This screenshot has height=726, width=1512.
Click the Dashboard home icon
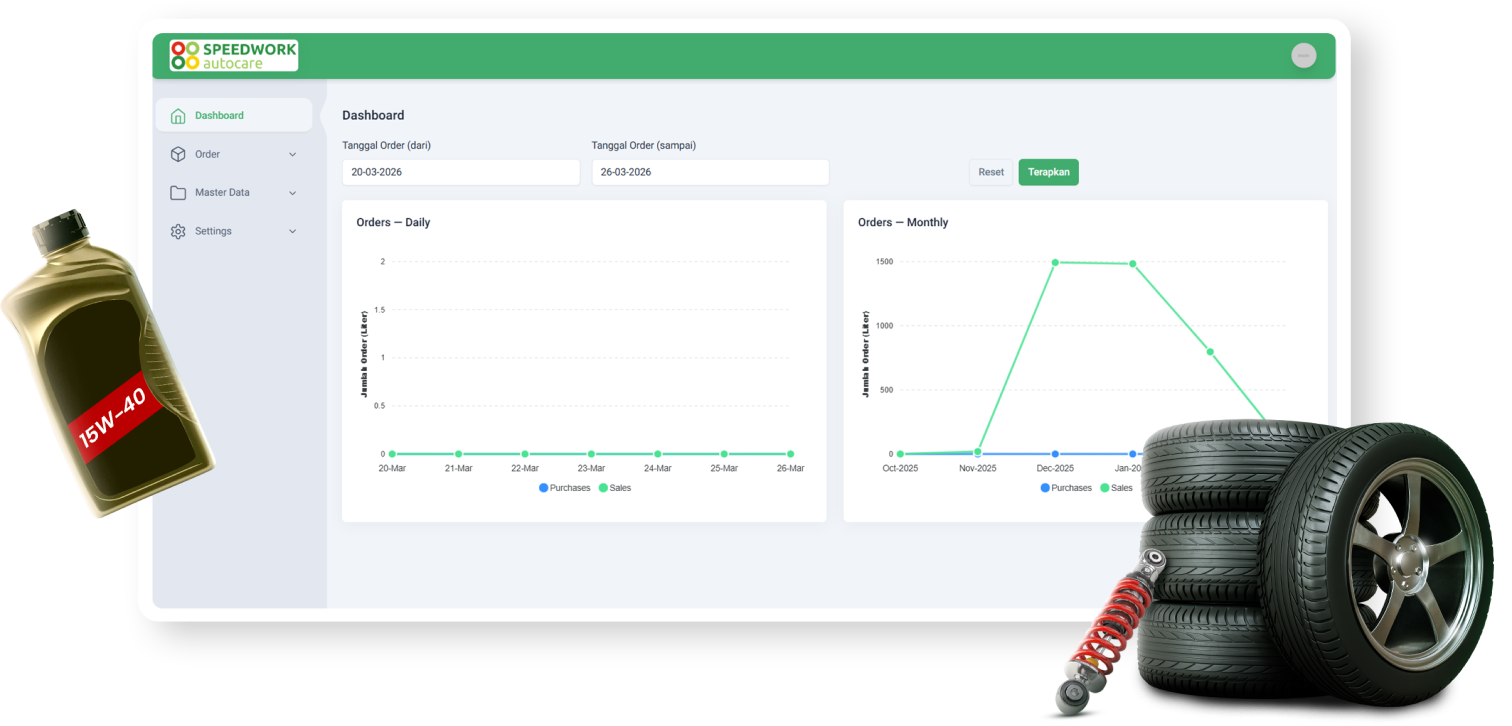178,116
